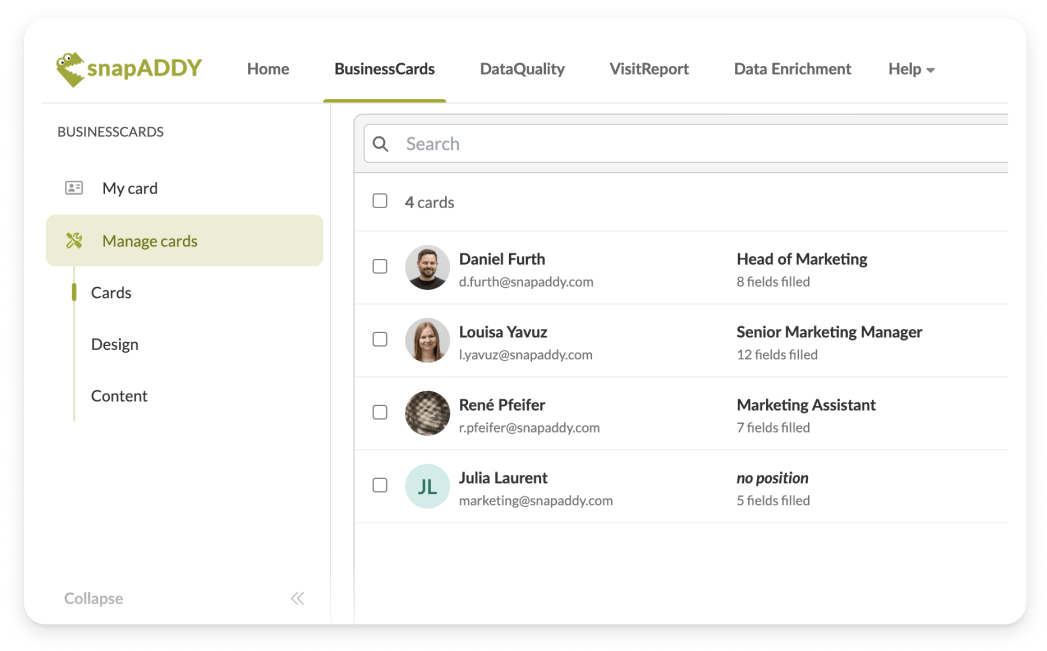
Task: Click the 5 fields filled text
Action: [773, 501]
